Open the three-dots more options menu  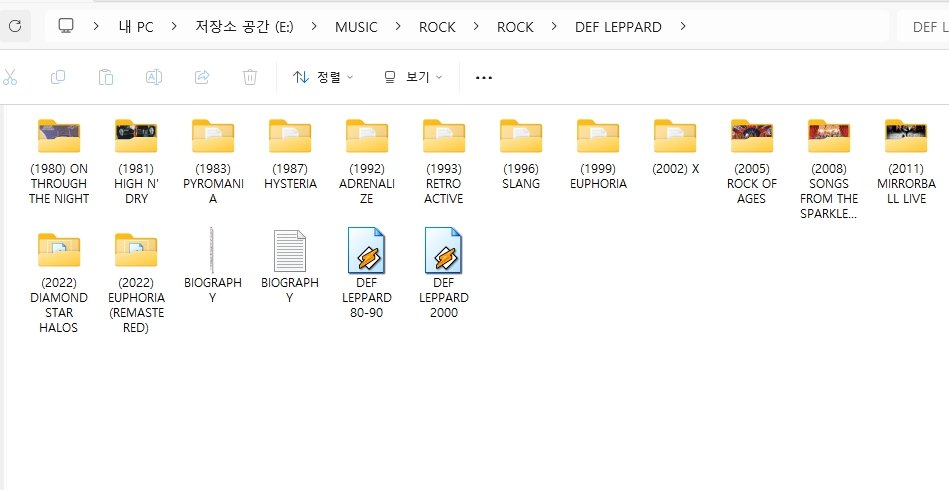[x=484, y=77]
